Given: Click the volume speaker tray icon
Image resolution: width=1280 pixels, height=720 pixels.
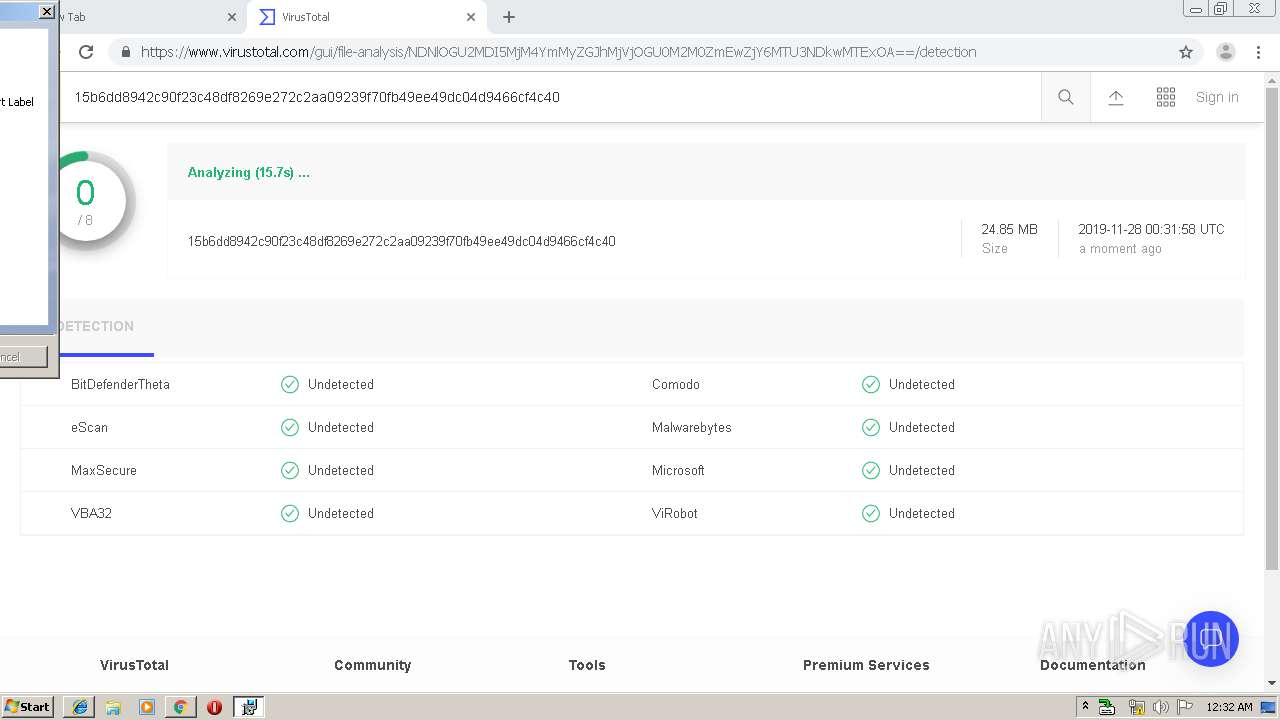Looking at the screenshot, I should click(1161, 707).
